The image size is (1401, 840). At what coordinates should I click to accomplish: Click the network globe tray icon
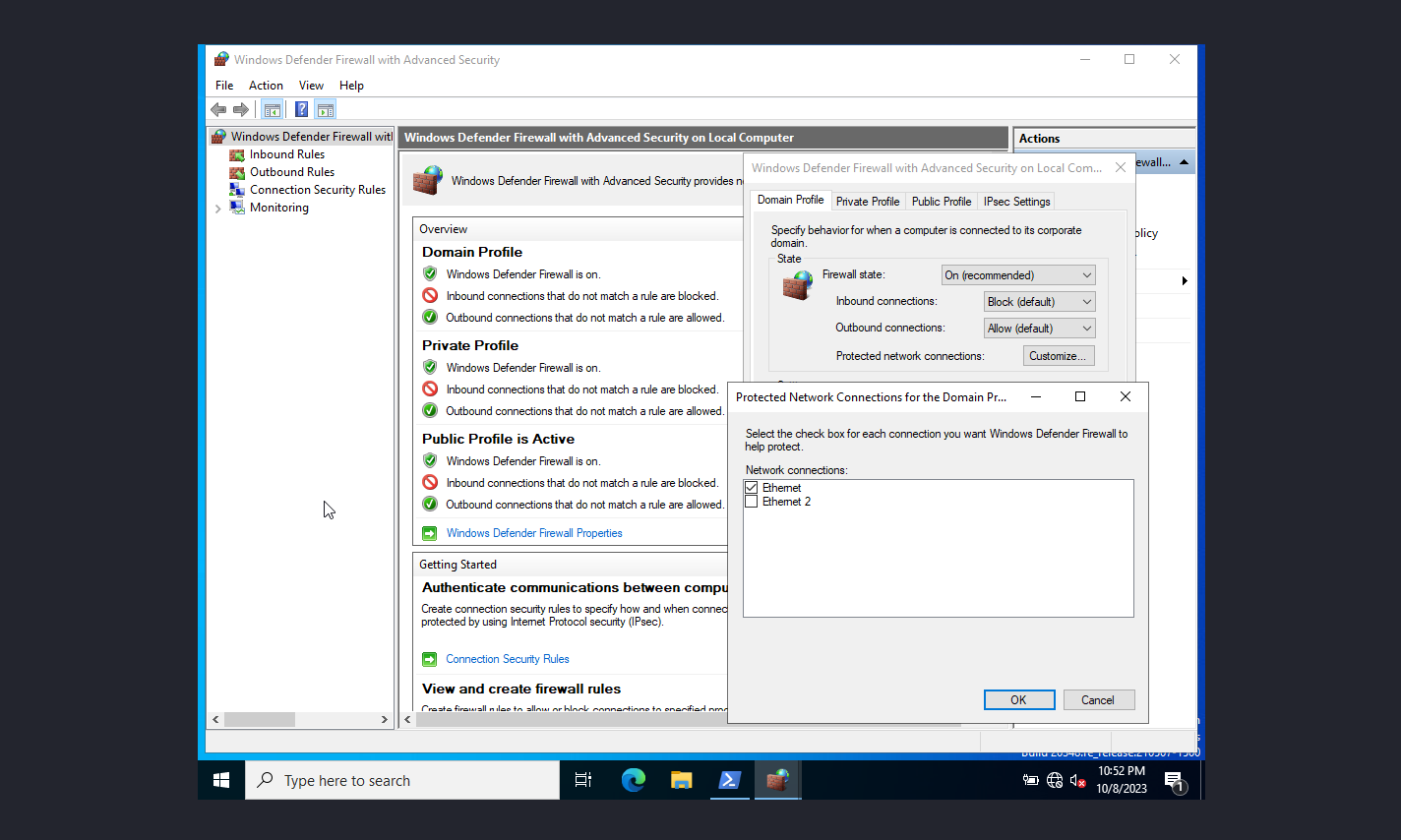[x=1055, y=781]
